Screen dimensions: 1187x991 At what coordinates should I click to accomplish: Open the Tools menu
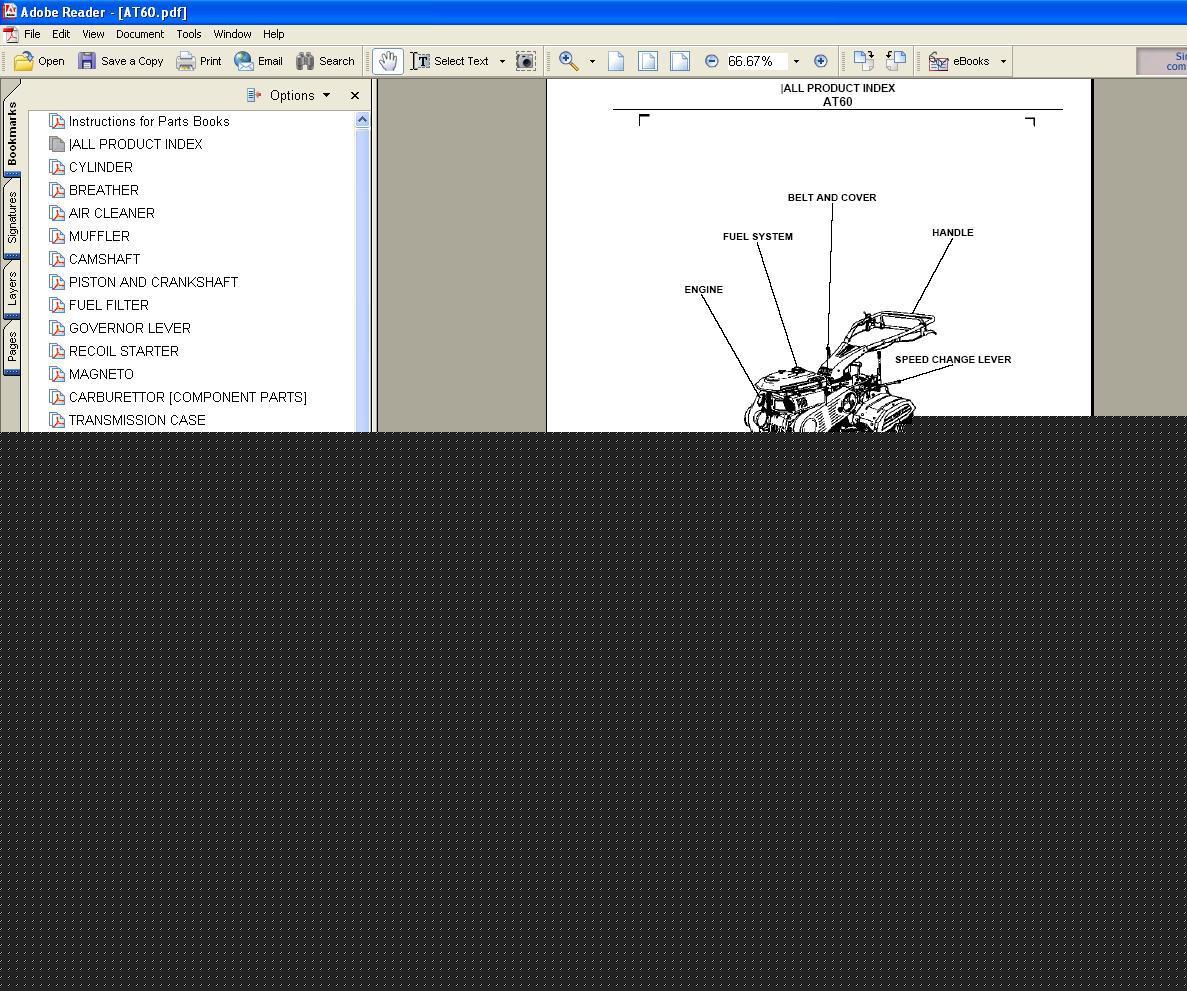[188, 34]
